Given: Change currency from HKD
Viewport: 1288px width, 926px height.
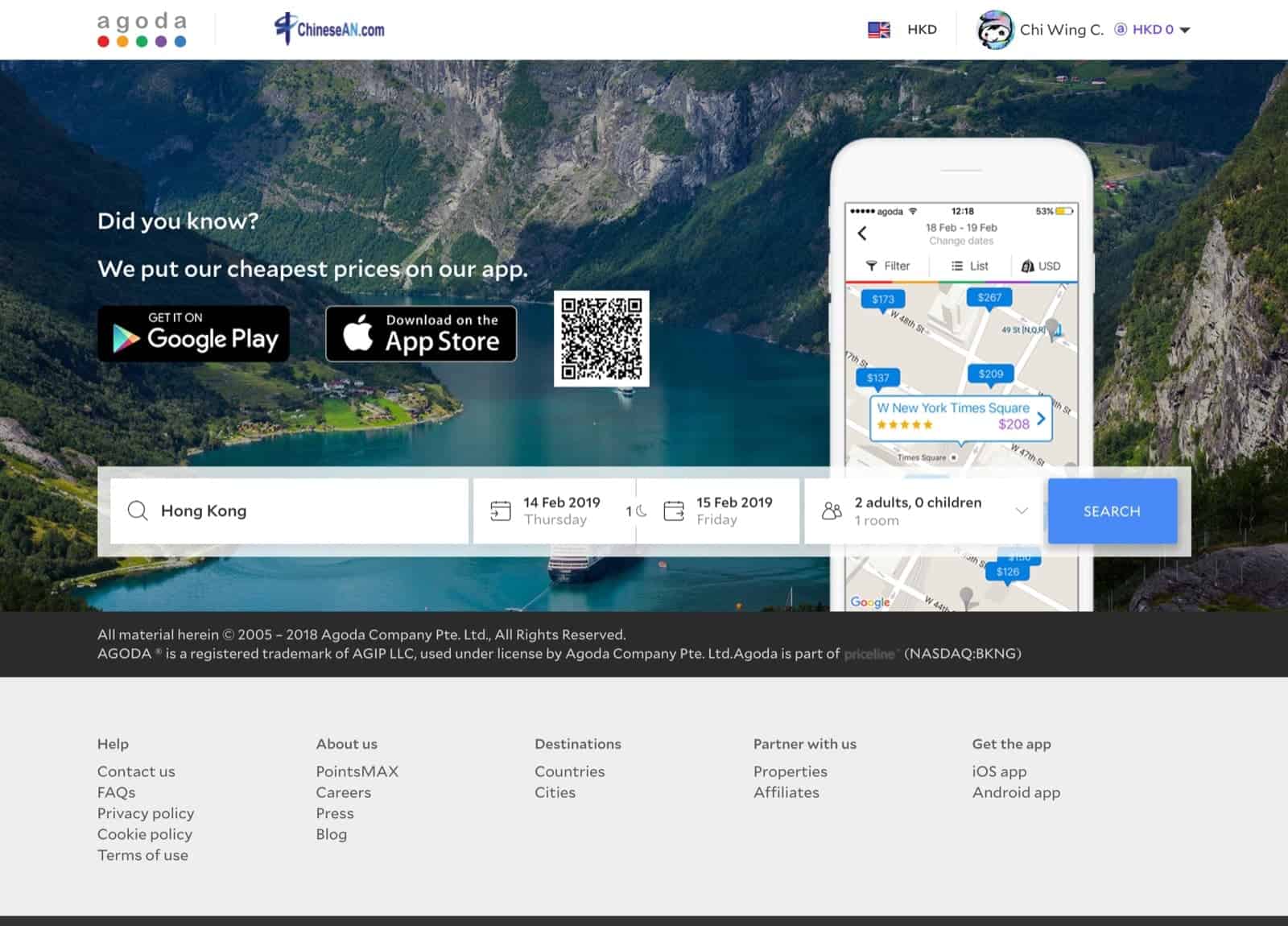Looking at the screenshot, I should tap(922, 30).
